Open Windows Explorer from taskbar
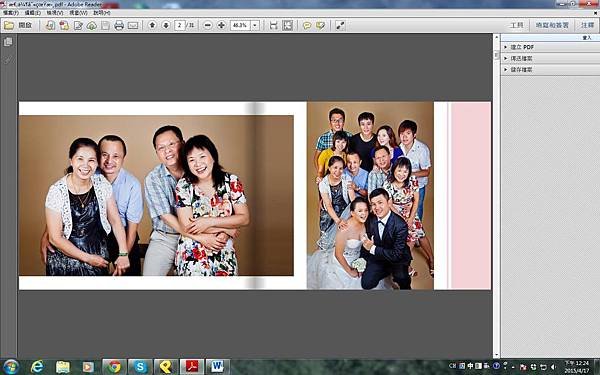The width and height of the screenshot is (600, 375). [63, 367]
